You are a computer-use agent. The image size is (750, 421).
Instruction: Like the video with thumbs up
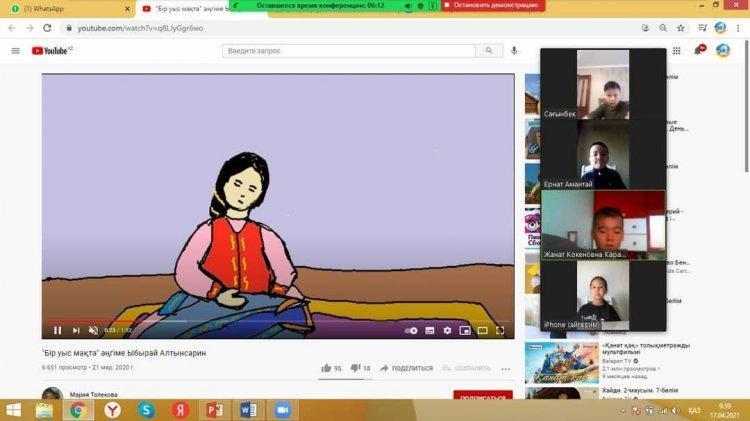click(x=331, y=368)
